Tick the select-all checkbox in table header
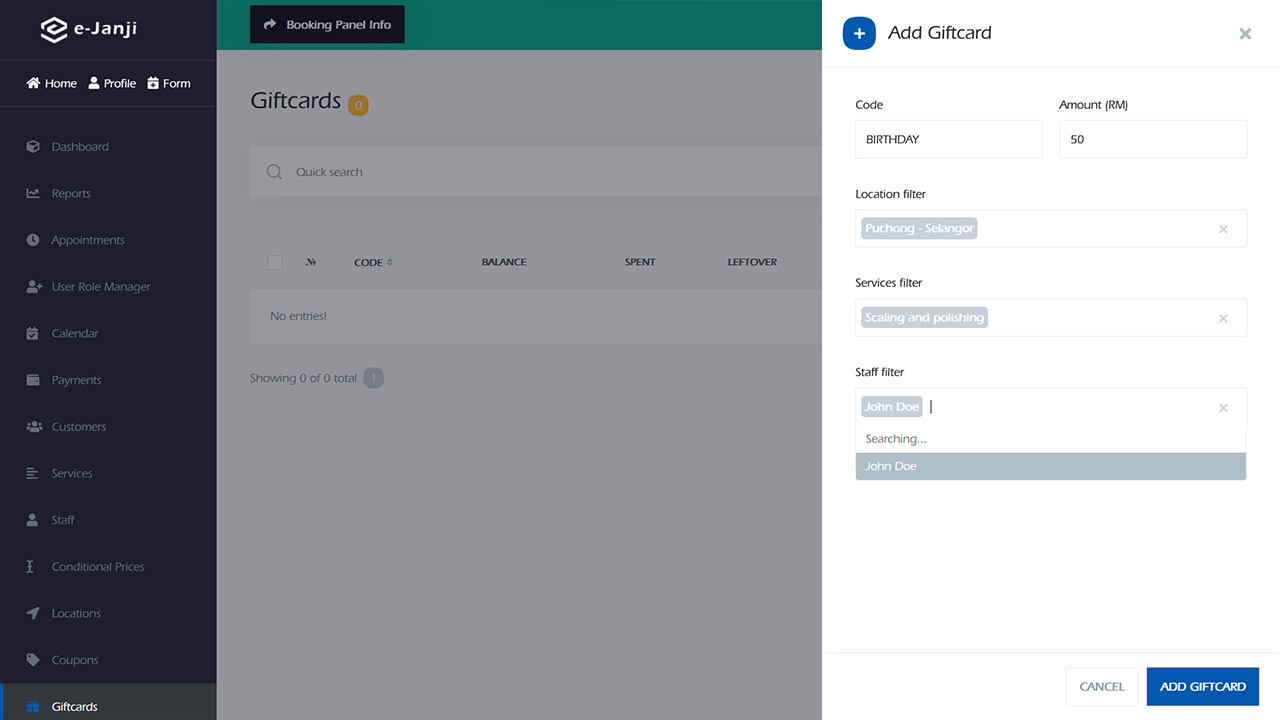The image size is (1280, 720). click(x=275, y=262)
